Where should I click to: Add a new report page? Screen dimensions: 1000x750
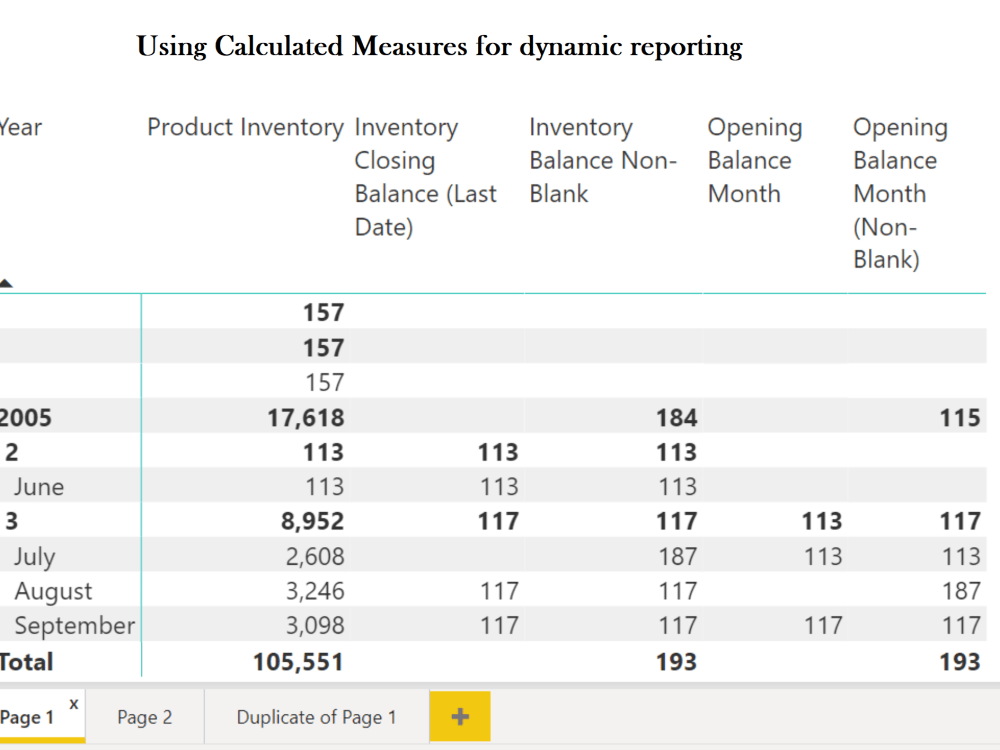pyautogui.click(x=460, y=716)
